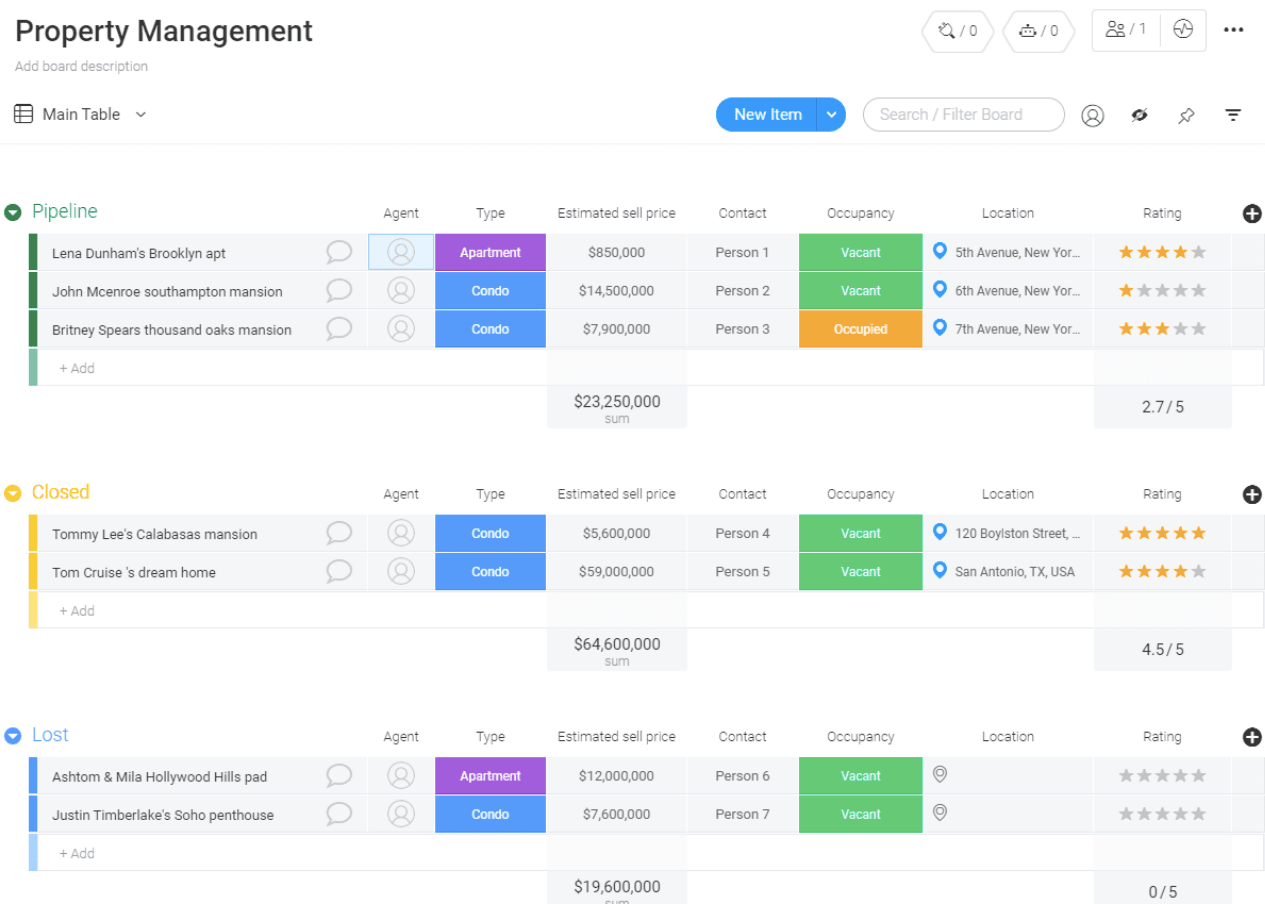The width and height of the screenshot is (1265, 904).
Task: Add item to Lost group
Action: [x=77, y=854]
